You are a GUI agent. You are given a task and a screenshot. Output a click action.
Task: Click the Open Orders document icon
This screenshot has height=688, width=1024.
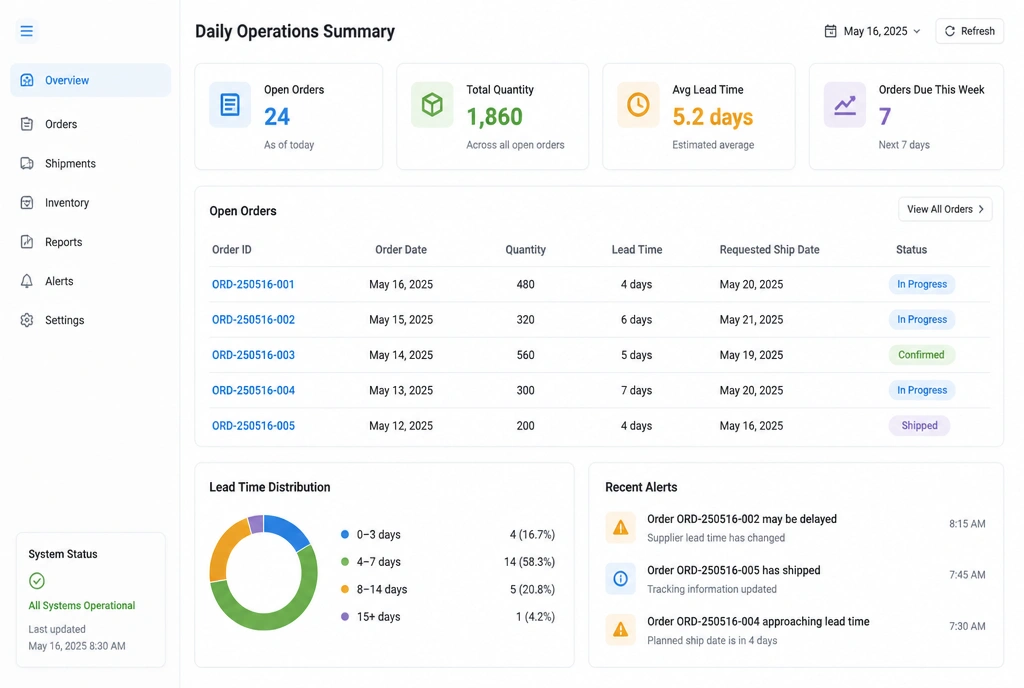(x=230, y=104)
